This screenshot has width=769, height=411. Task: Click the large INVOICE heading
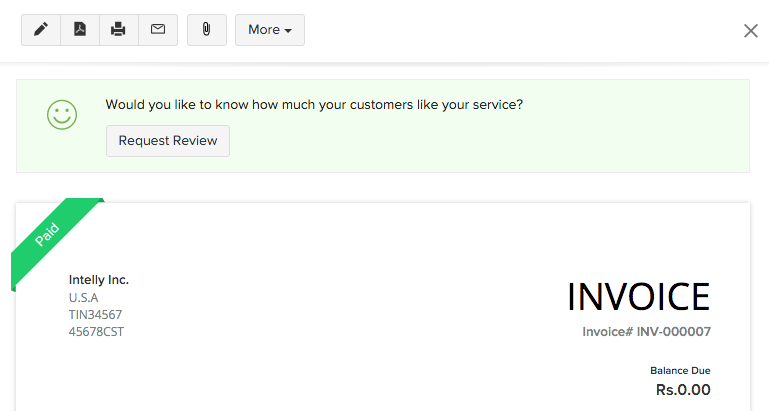tap(638, 297)
